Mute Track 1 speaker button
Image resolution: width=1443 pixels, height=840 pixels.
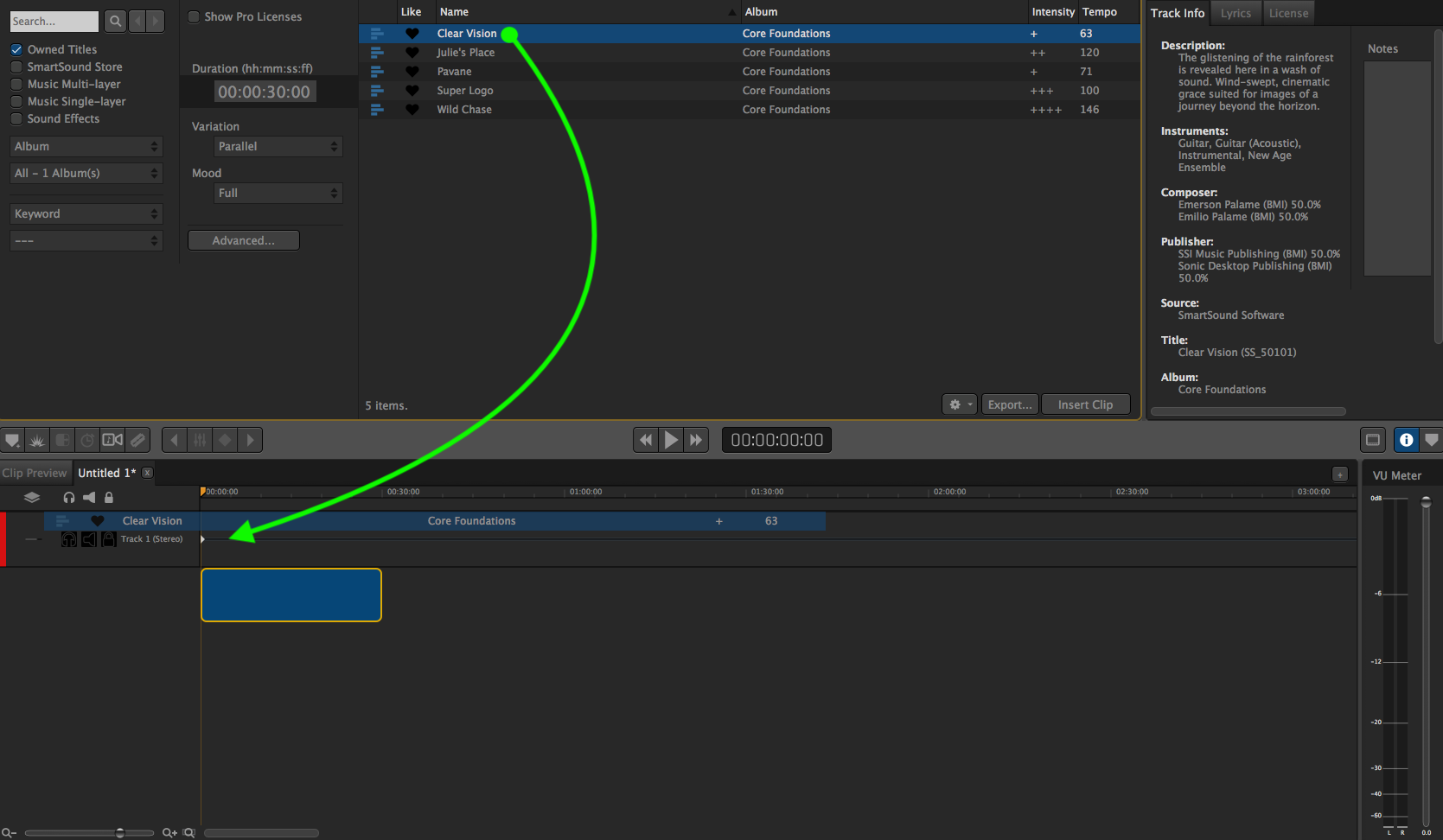tap(89, 539)
